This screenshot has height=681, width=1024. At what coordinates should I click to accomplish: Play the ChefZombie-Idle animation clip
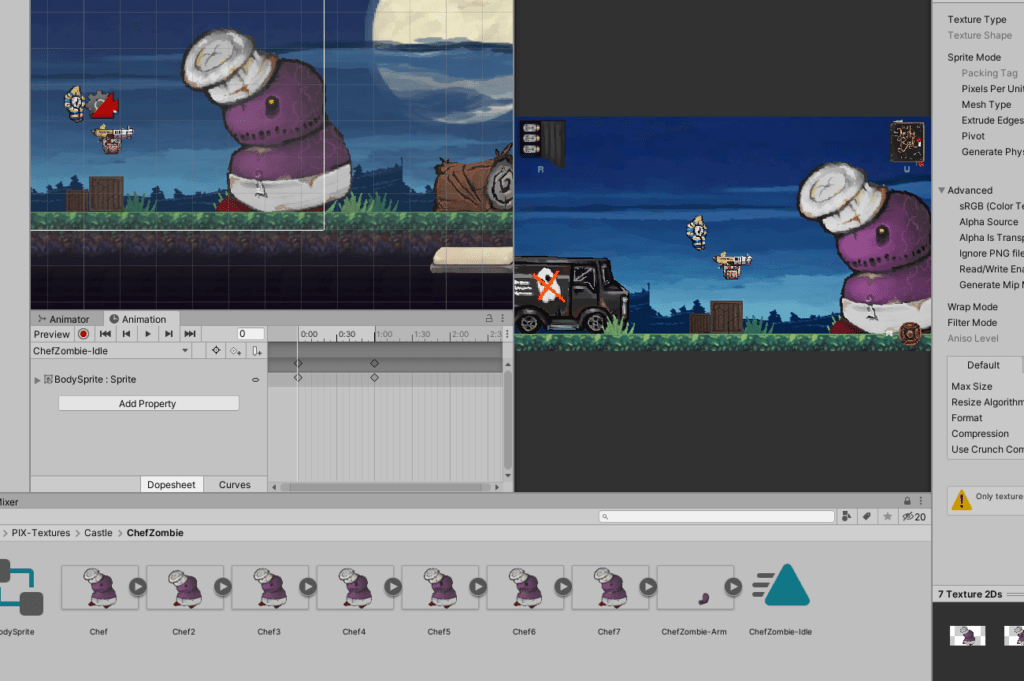click(148, 334)
